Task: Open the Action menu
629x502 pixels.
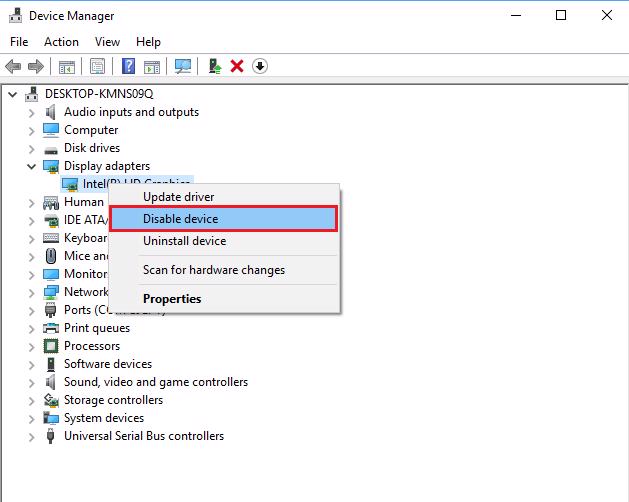Action: (x=61, y=42)
